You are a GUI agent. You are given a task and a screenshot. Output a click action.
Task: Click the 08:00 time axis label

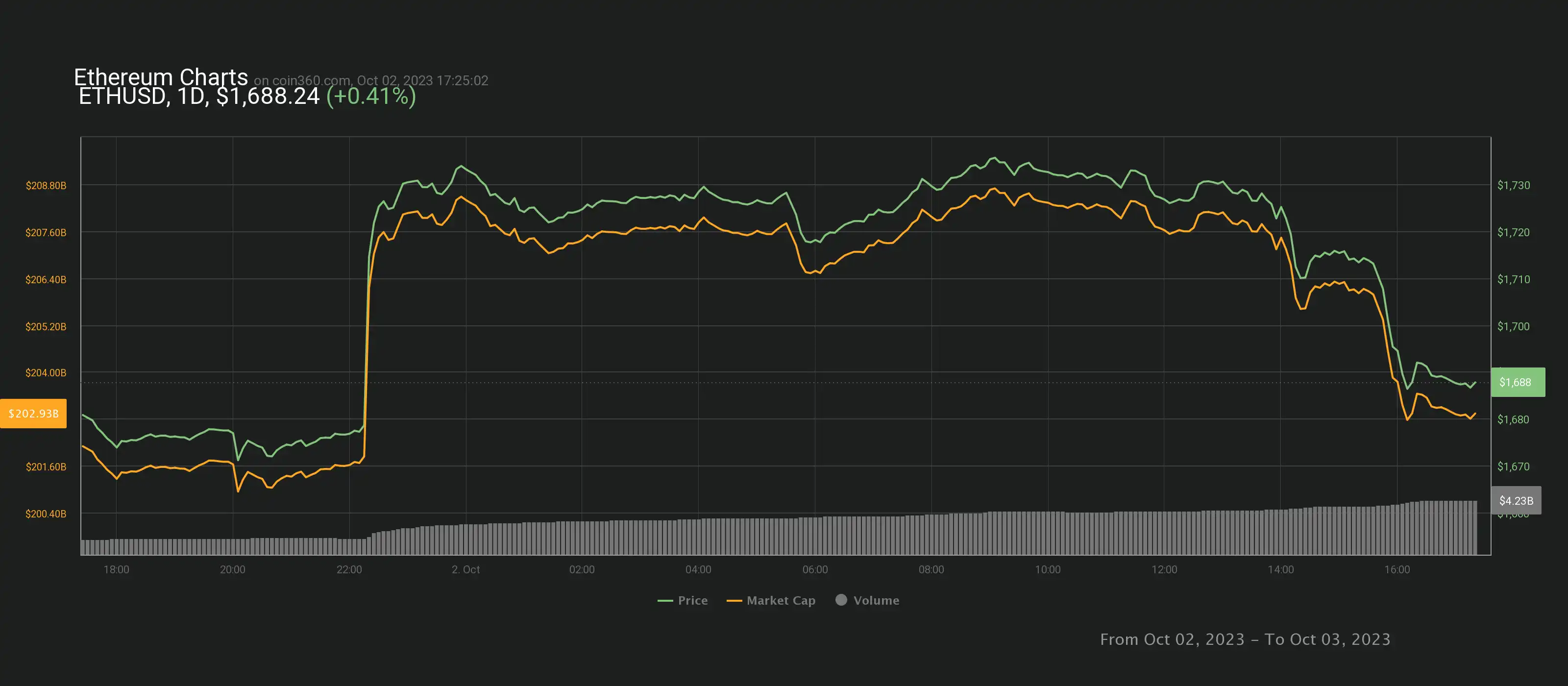931,569
